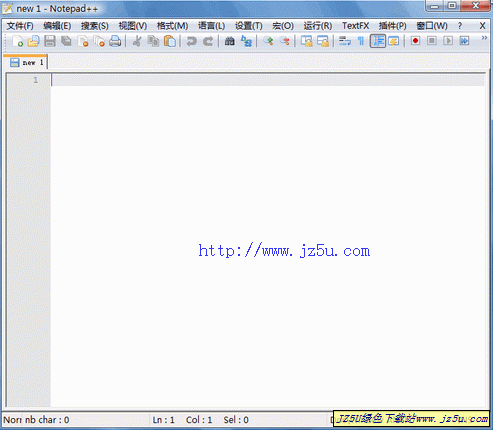
Task: Toggle show all characters pilcrow icon
Action: (x=361, y=41)
